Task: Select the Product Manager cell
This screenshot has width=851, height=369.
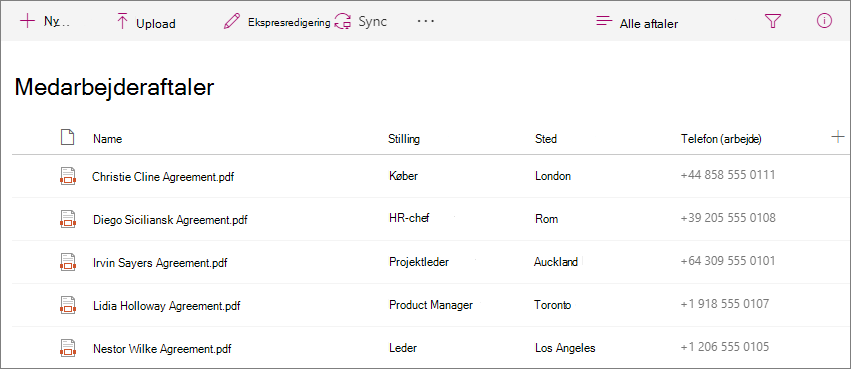Action: [431, 304]
